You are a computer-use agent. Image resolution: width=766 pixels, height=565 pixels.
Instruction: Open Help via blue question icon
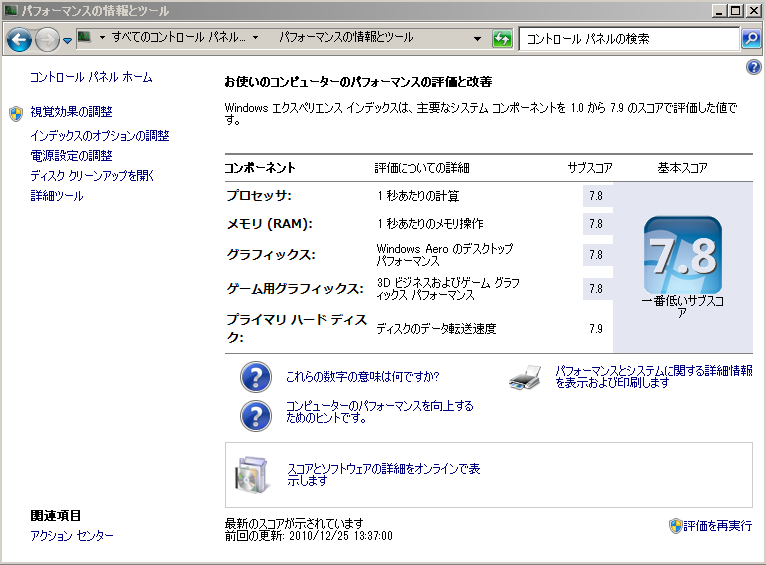click(753, 67)
